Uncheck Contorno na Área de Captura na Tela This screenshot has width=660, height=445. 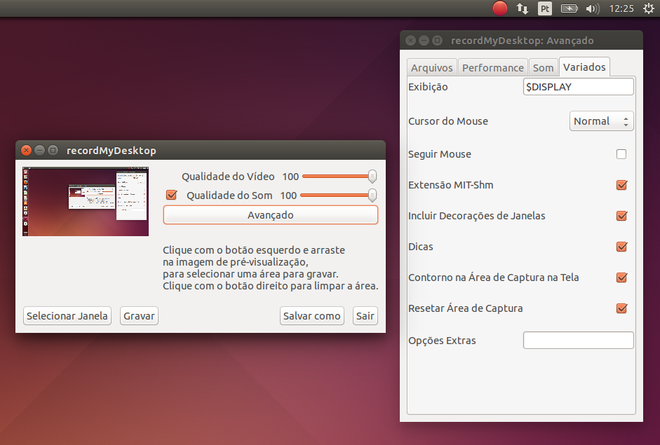pyautogui.click(x=622, y=277)
